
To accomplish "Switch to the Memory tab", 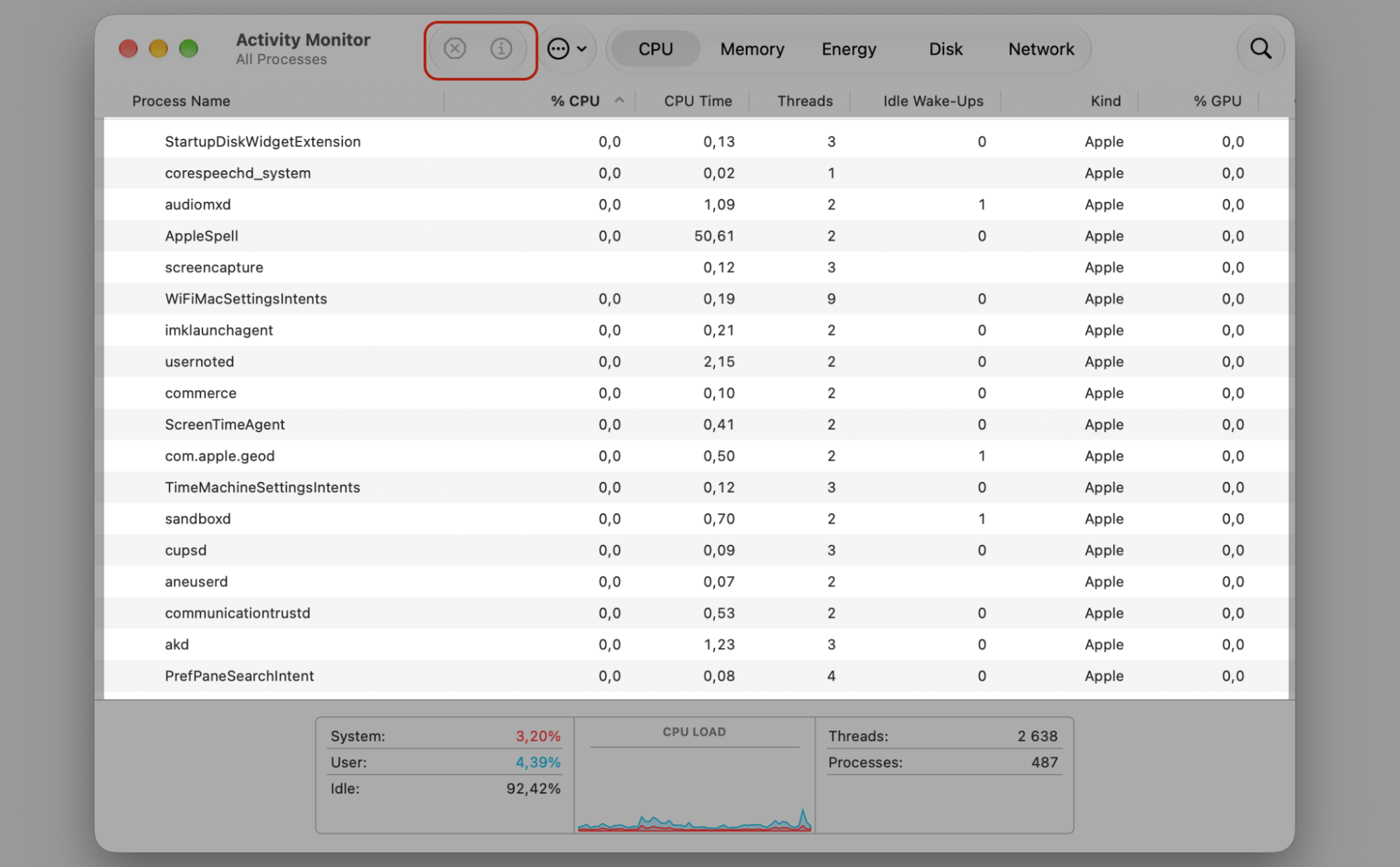I will point(752,49).
